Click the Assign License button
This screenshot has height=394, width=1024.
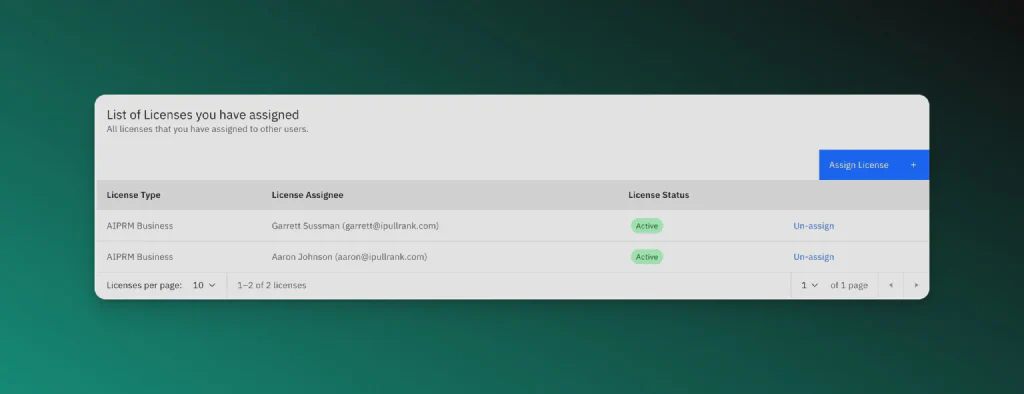[x=874, y=165]
